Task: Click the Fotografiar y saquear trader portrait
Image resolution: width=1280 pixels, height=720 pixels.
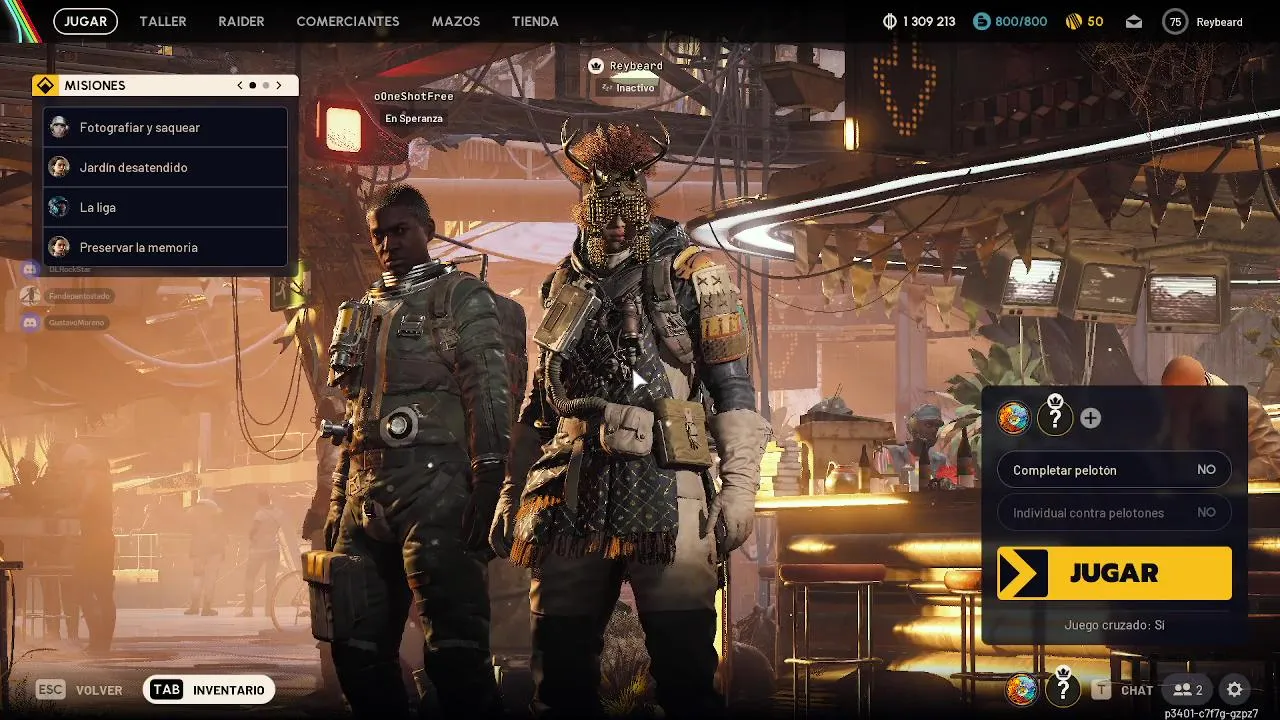Action: pos(60,127)
